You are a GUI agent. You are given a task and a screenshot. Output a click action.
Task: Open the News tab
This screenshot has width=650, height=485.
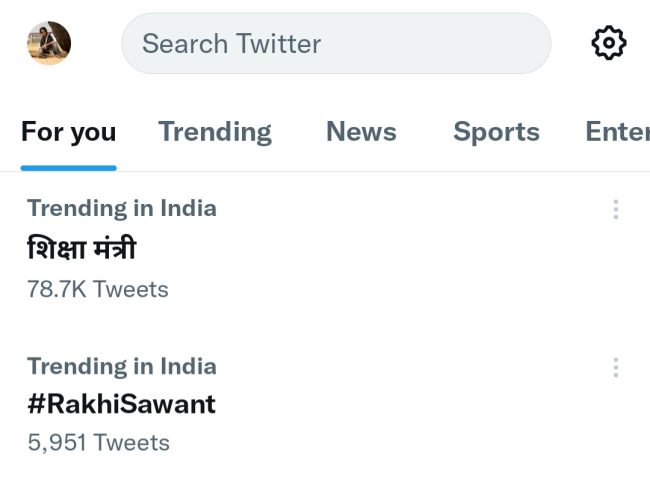click(x=361, y=132)
